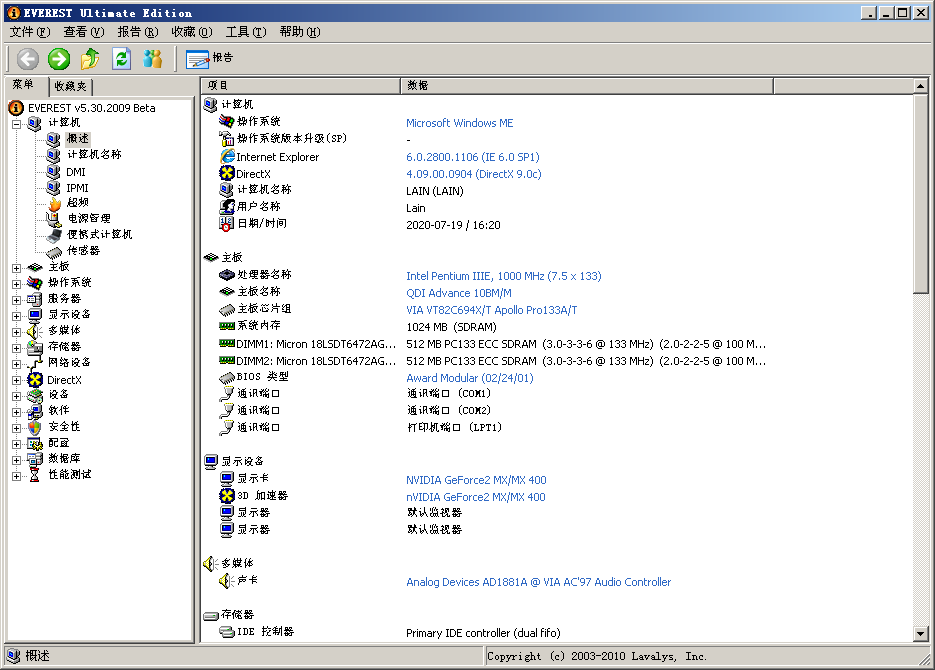Open the 文件(F) menu
Screen dimensions: 935x670
pyautogui.click(x=30, y=32)
